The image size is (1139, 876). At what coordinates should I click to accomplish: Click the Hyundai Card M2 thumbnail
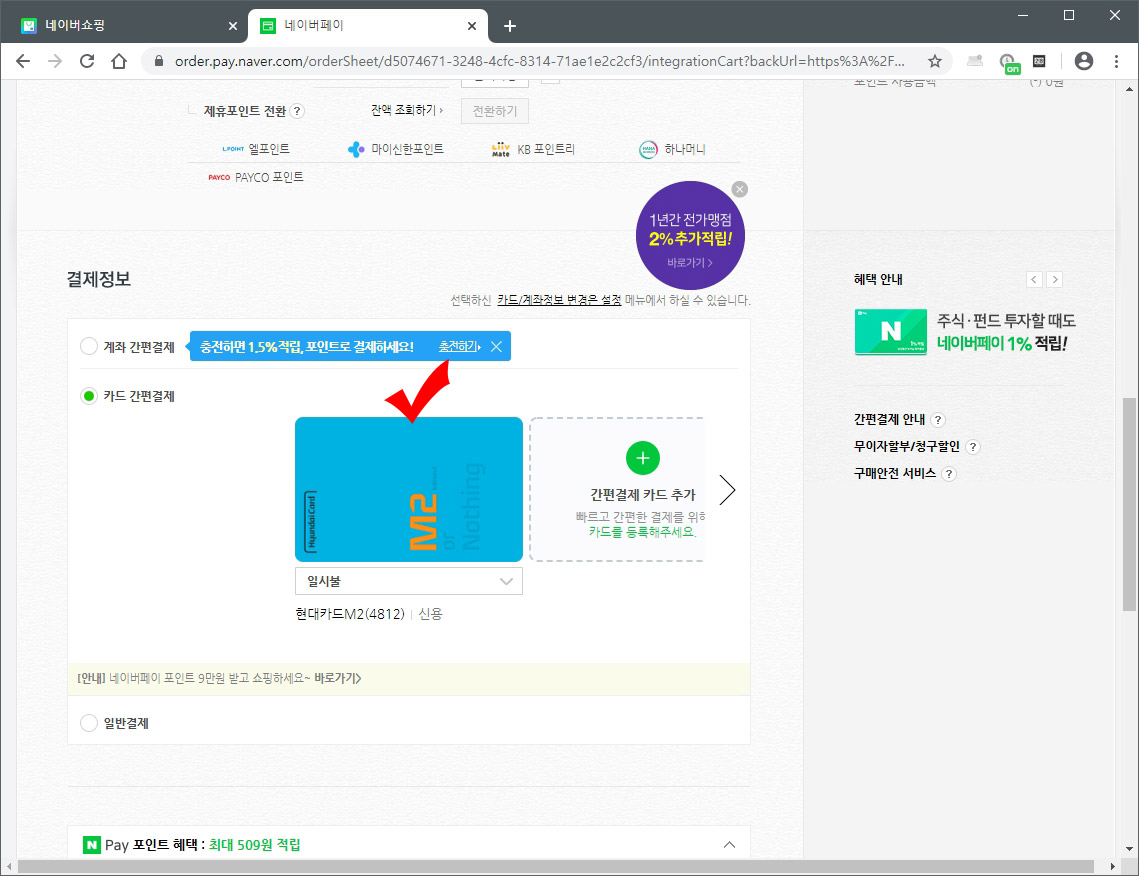408,488
